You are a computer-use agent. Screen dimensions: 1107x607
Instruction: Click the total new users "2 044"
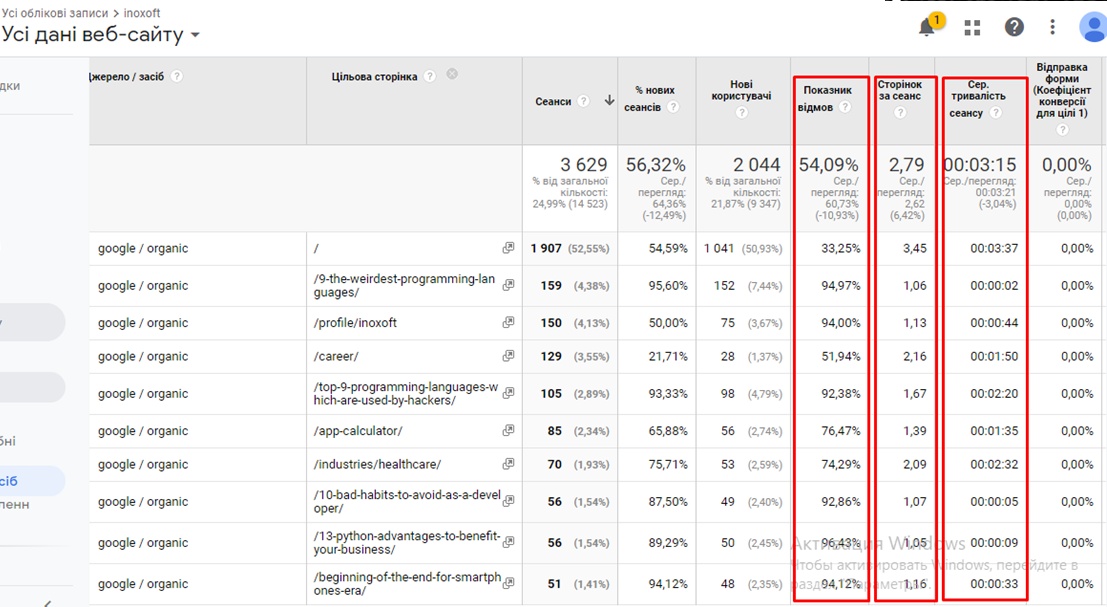(x=756, y=164)
